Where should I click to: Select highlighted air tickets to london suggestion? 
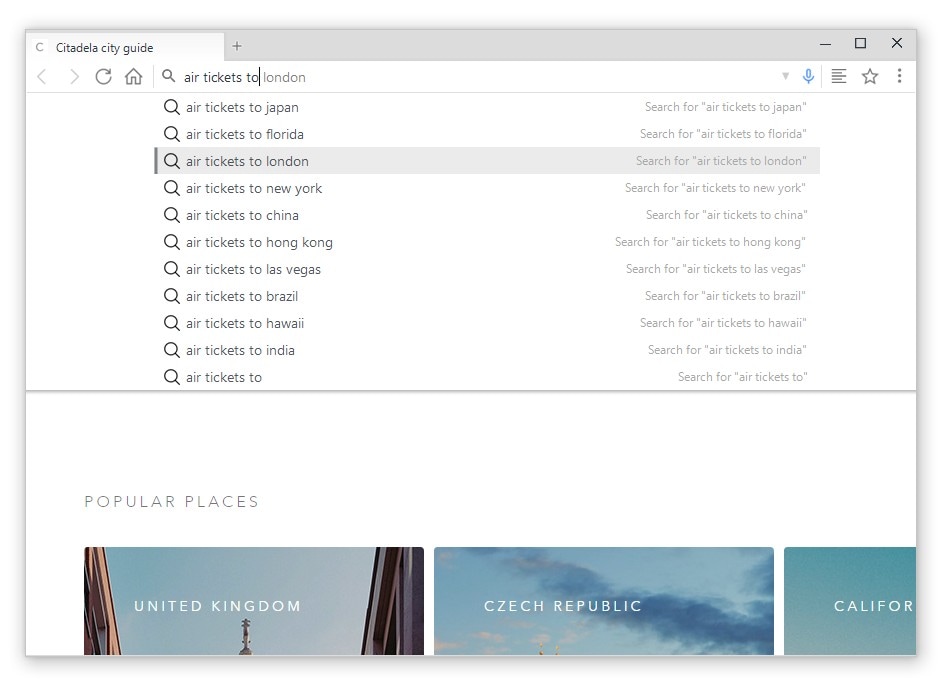pyautogui.click(x=487, y=161)
